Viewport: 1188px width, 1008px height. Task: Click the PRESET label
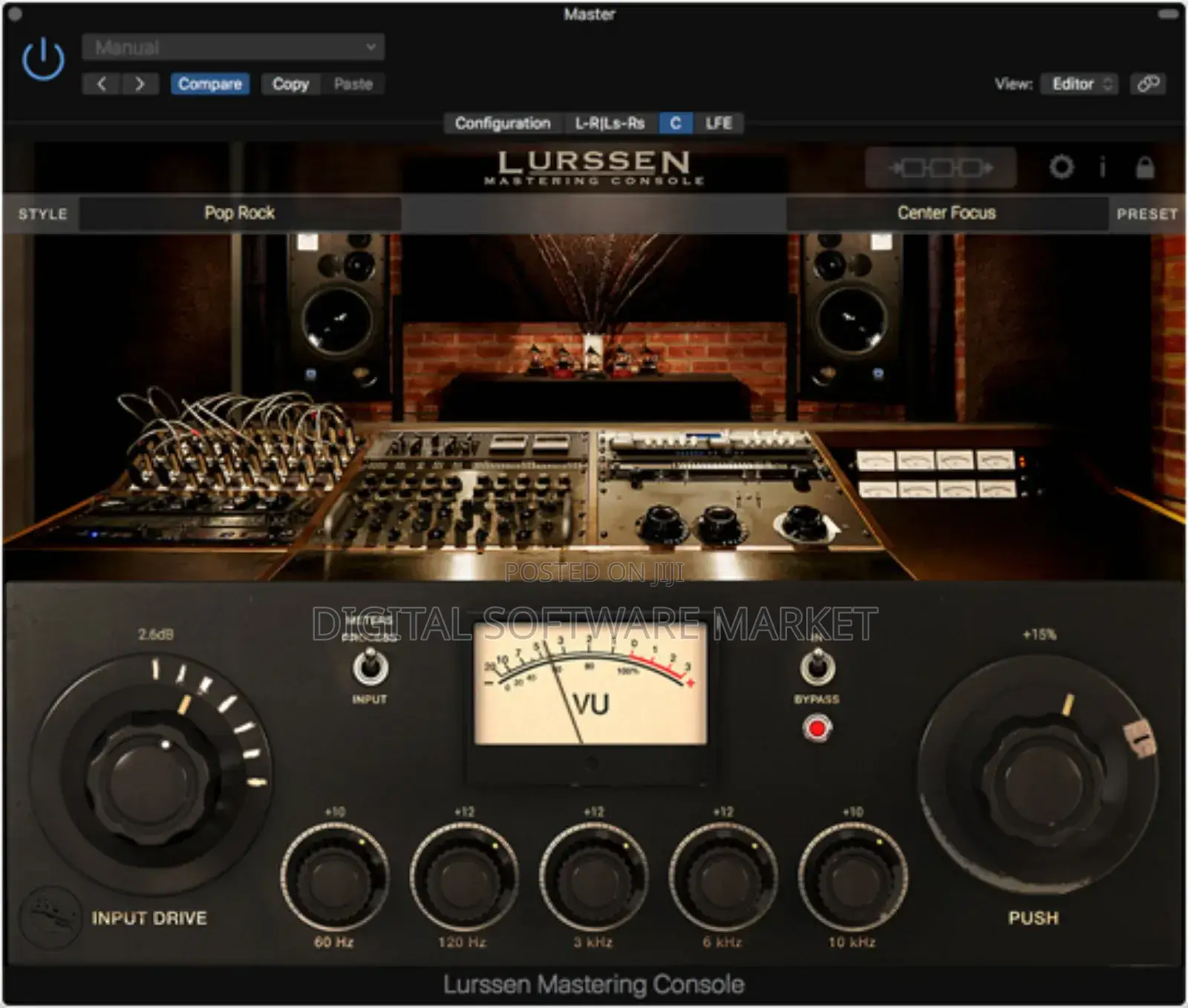pyautogui.click(x=1147, y=214)
